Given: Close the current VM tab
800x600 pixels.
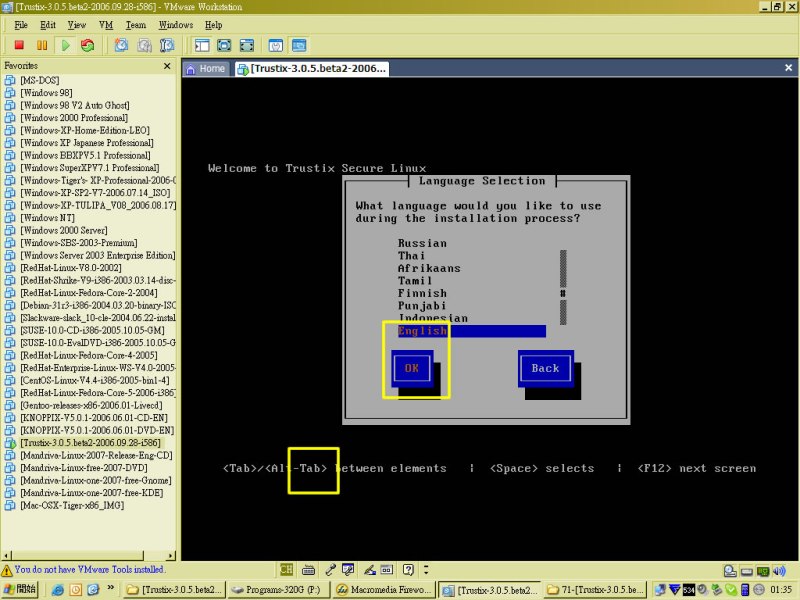Looking at the screenshot, I should pos(788,68).
